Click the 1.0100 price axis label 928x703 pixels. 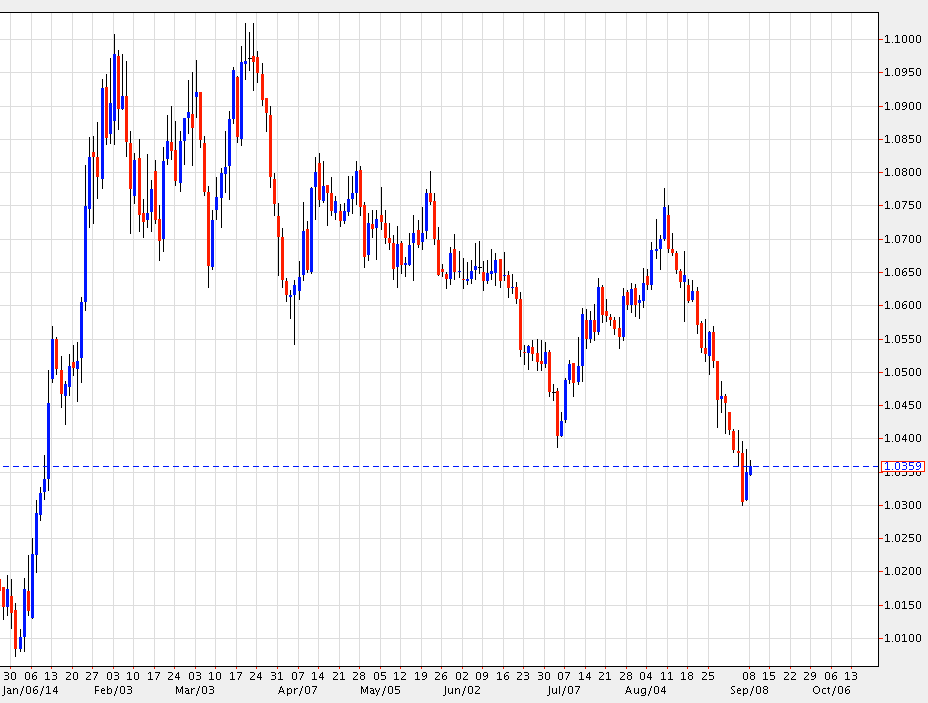click(903, 638)
